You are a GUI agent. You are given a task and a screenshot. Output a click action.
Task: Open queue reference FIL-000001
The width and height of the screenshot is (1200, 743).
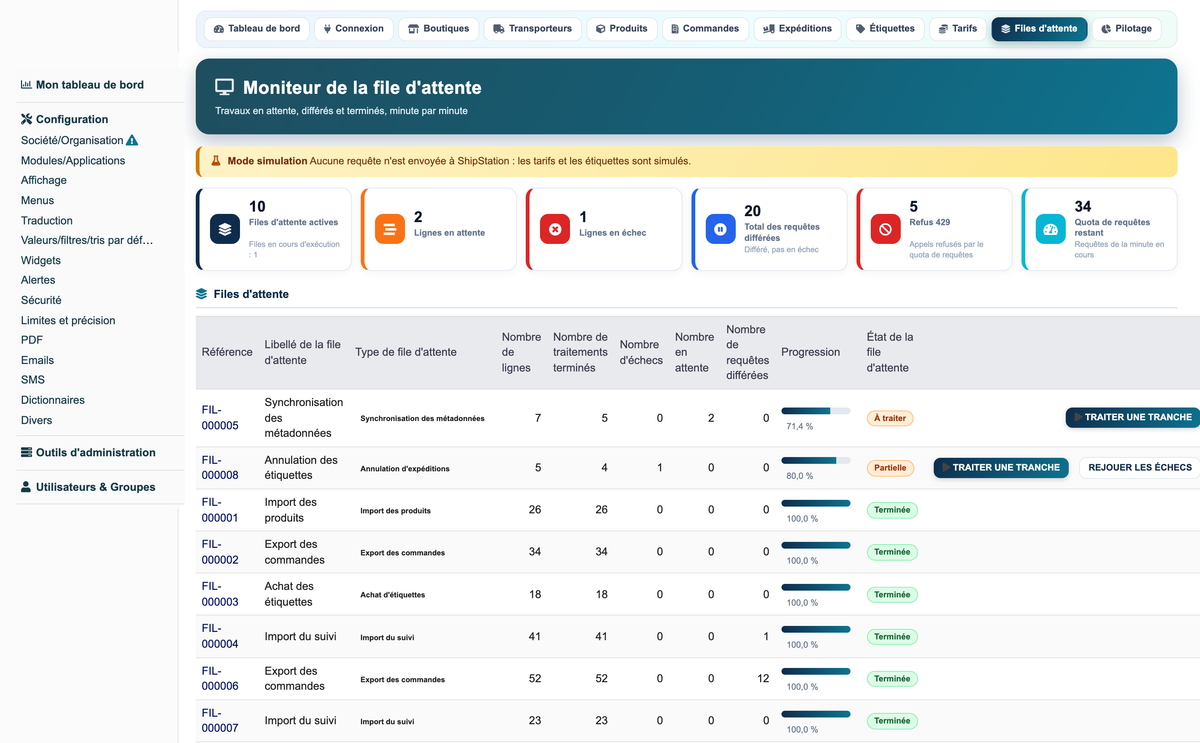(x=220, y=510)
